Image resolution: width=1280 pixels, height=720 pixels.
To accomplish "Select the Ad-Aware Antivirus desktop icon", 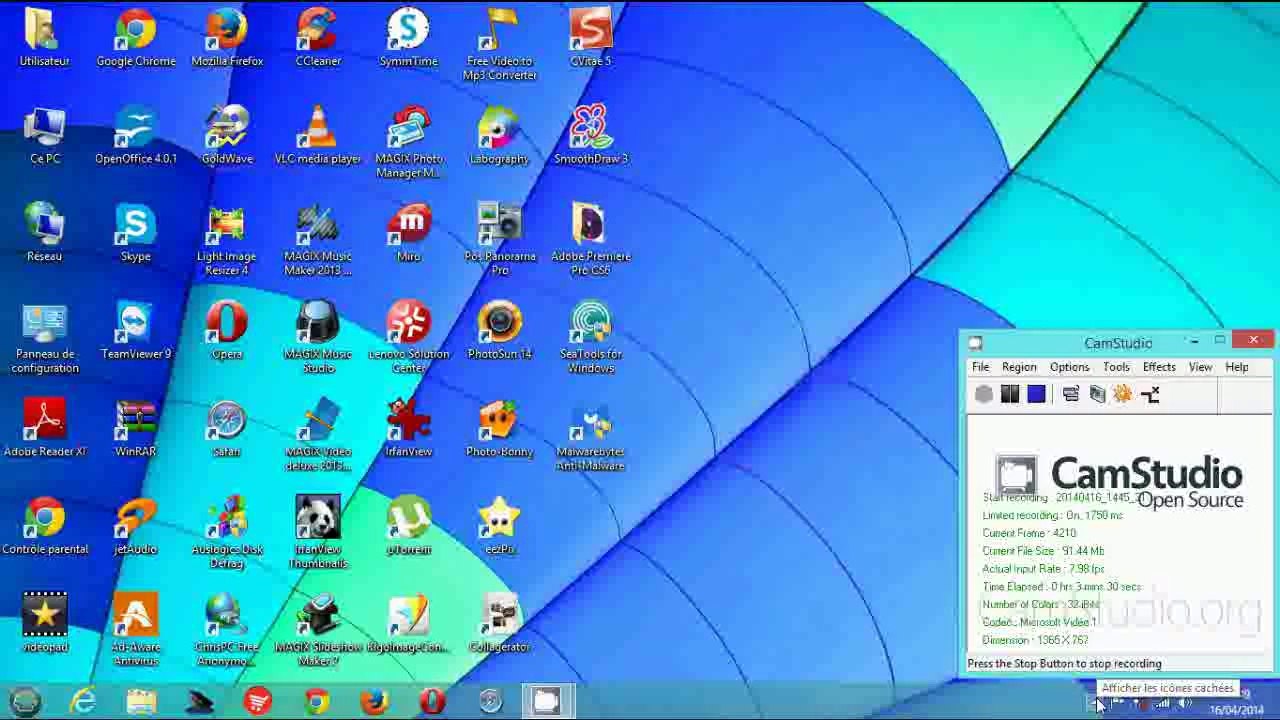I will pos(136,630).
